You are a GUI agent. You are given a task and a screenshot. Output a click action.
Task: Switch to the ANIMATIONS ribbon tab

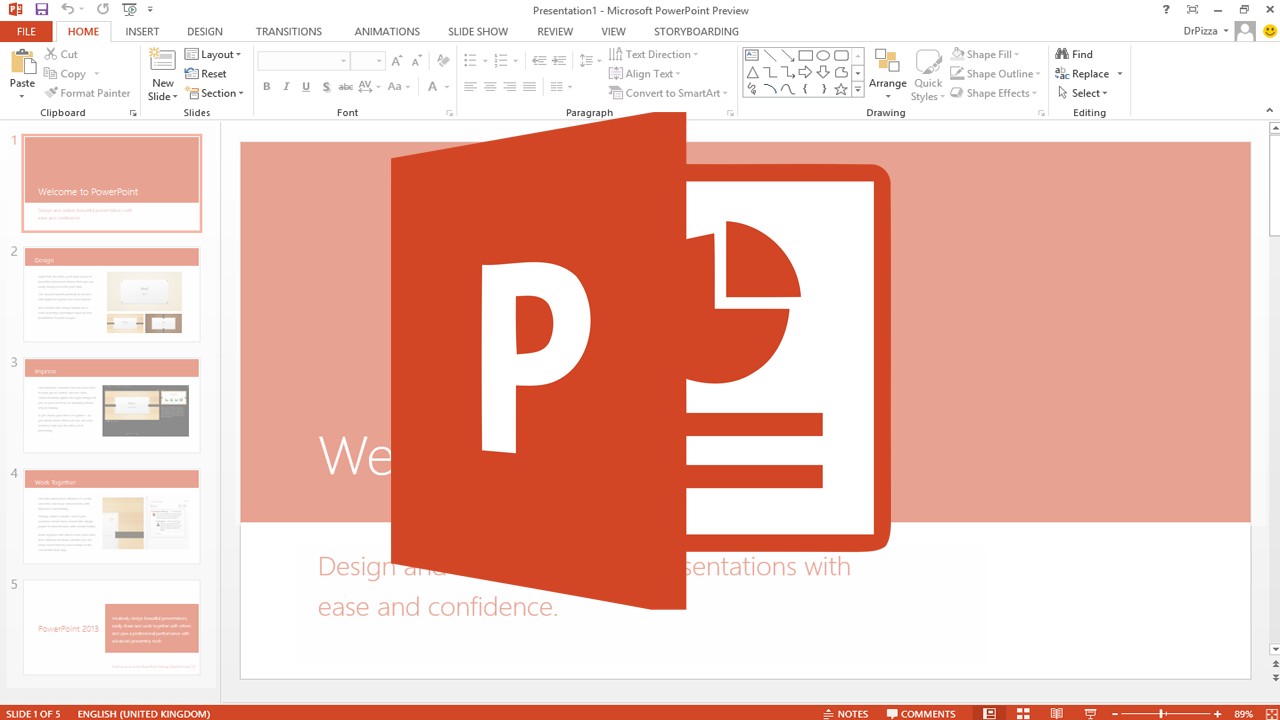(x=387, y=31)
